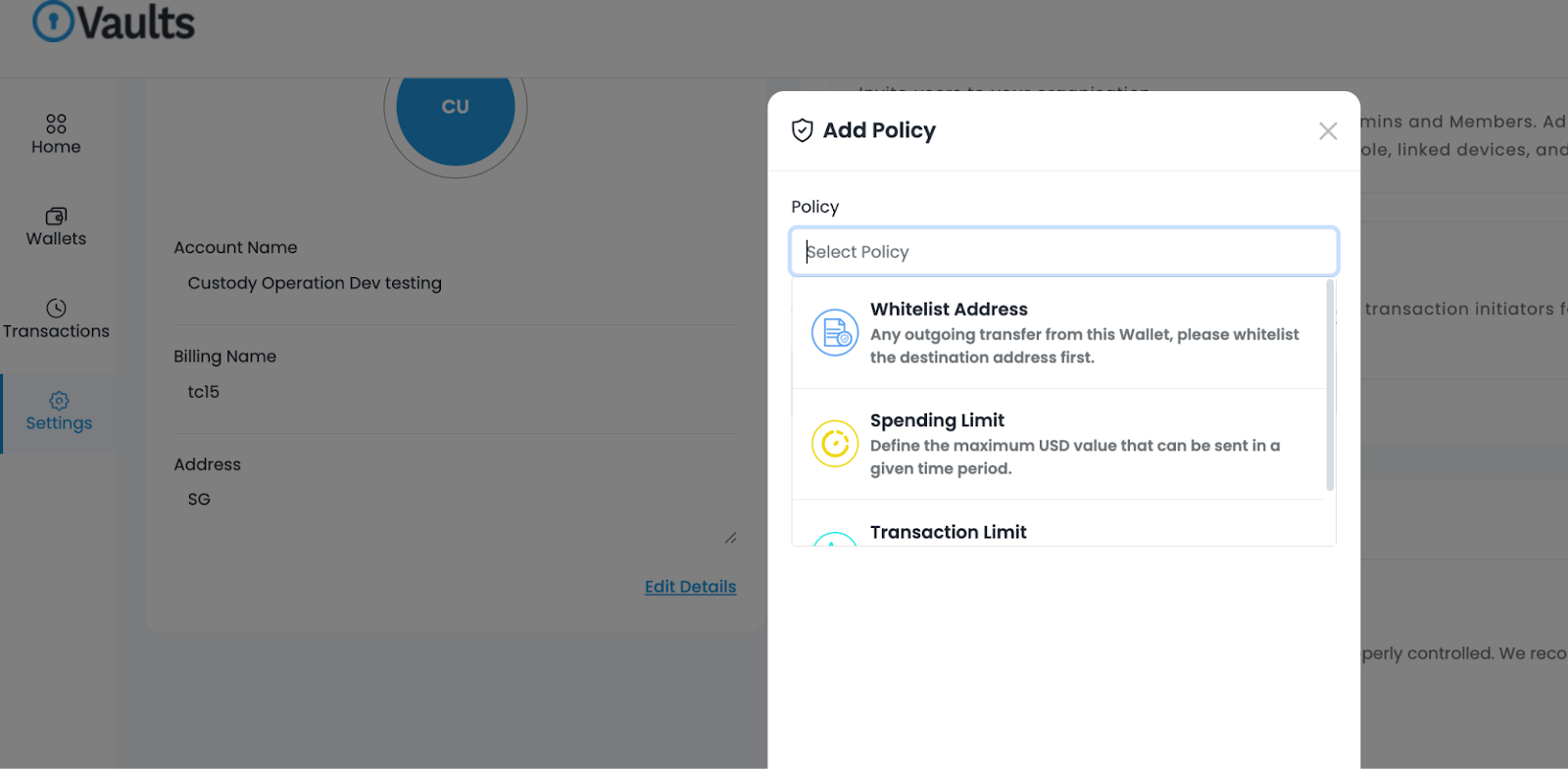Click the yellow Spending Limit icon
Image resolution: width=1568 pixels, height=769 pixels.
[x=835, y=444]
